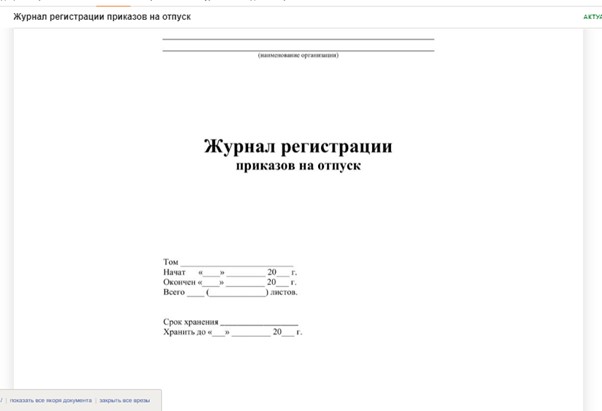Click the '(наименование организации)' caption

point(298,56)
